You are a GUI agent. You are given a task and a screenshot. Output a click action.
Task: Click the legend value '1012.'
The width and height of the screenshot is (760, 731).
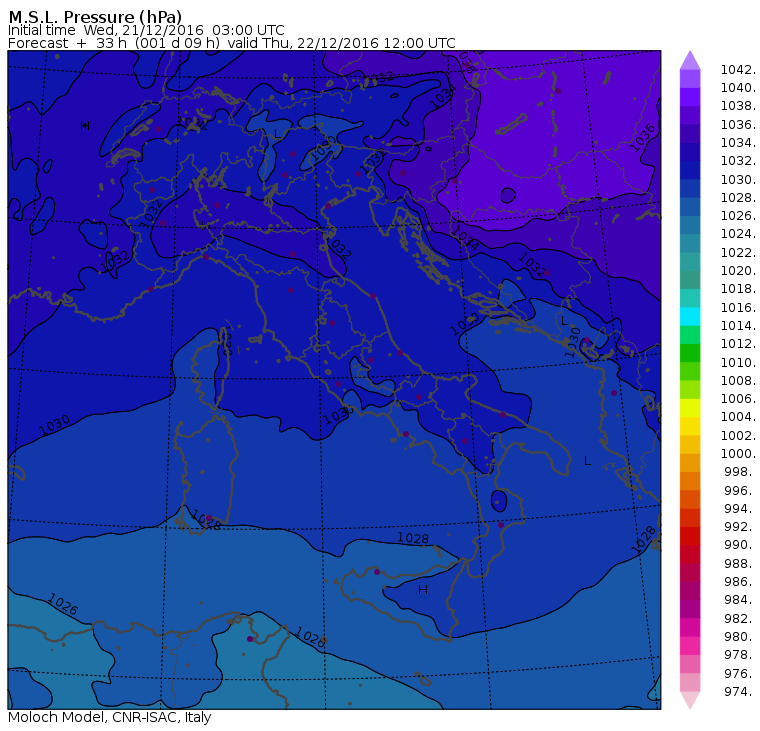click(x=738, y=344)
